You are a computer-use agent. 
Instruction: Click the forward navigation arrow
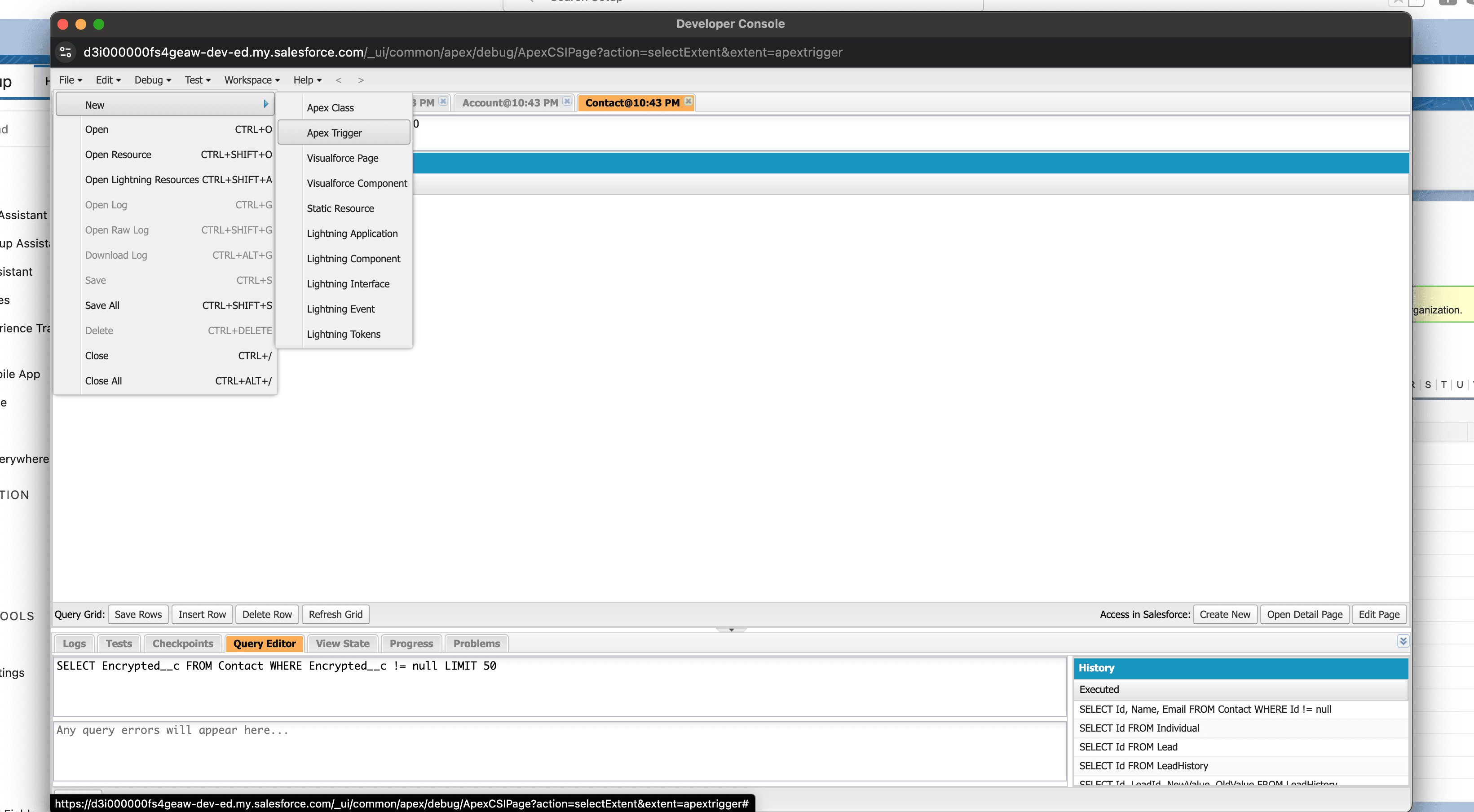(361, 80)
